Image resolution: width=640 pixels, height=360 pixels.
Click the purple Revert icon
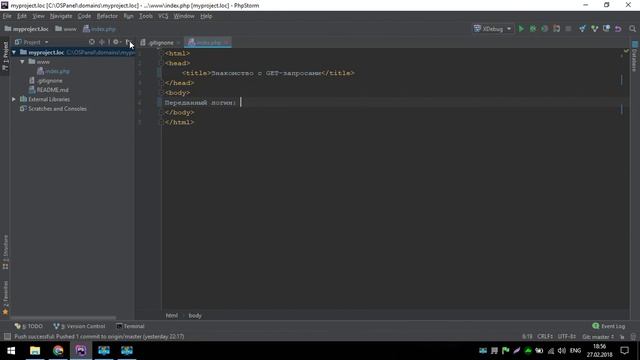618,29
